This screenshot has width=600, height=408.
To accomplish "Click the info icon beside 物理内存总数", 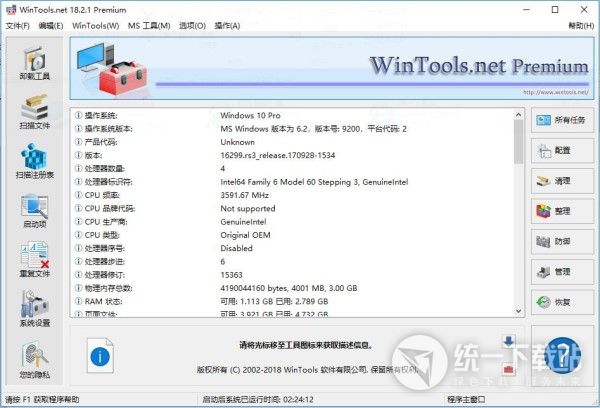I will pyautogui.click(x=78, y=288).
